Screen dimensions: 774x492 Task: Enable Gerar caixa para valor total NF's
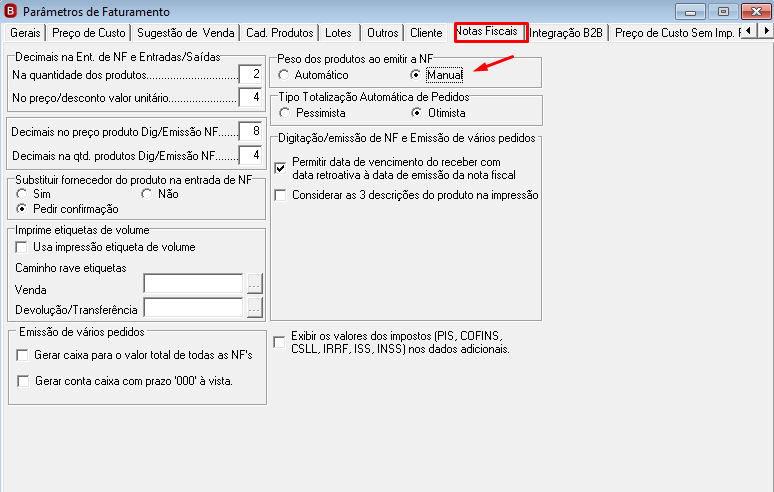coord(23,355)
